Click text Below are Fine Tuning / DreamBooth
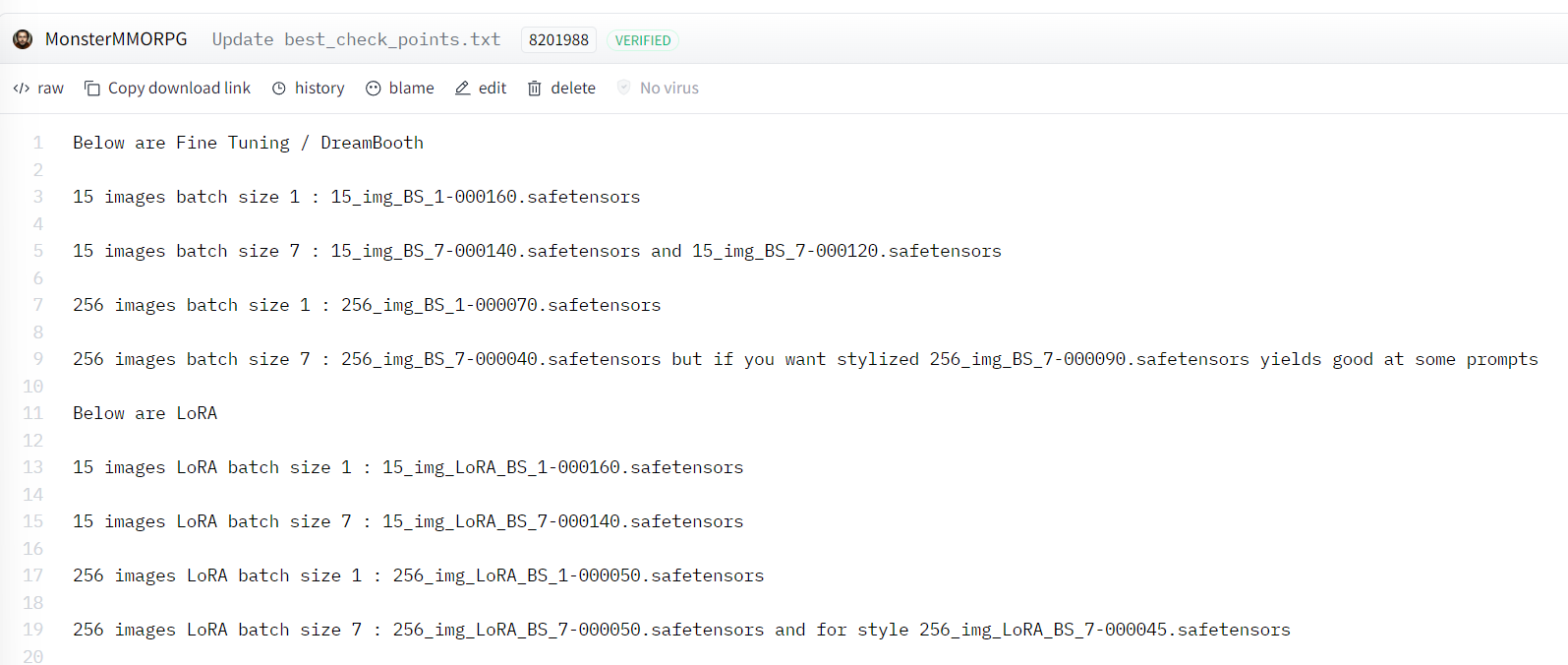This screenshot has height=665, width=1568. (x=248, y=143)
